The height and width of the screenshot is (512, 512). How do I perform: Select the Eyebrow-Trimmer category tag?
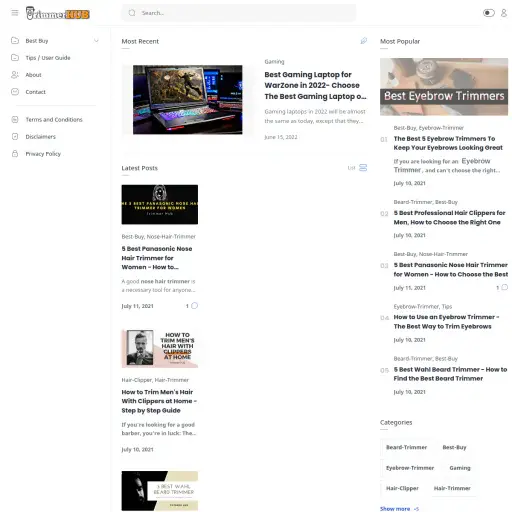(410, 468)
